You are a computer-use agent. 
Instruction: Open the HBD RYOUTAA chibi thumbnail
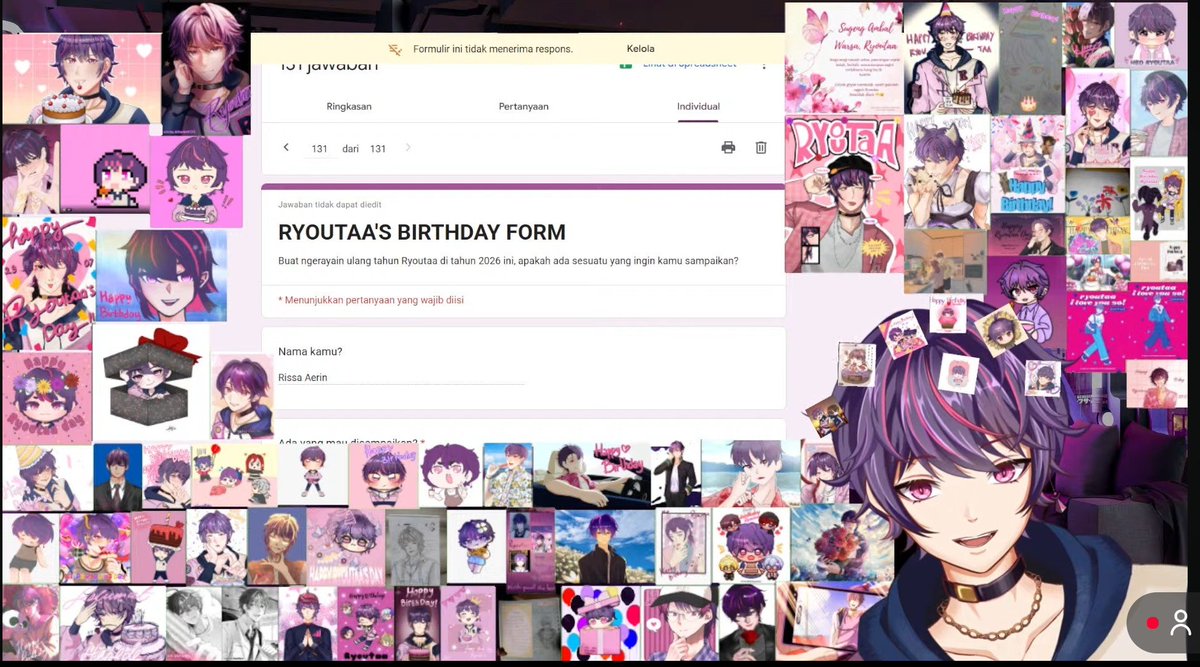(1150, 35)
